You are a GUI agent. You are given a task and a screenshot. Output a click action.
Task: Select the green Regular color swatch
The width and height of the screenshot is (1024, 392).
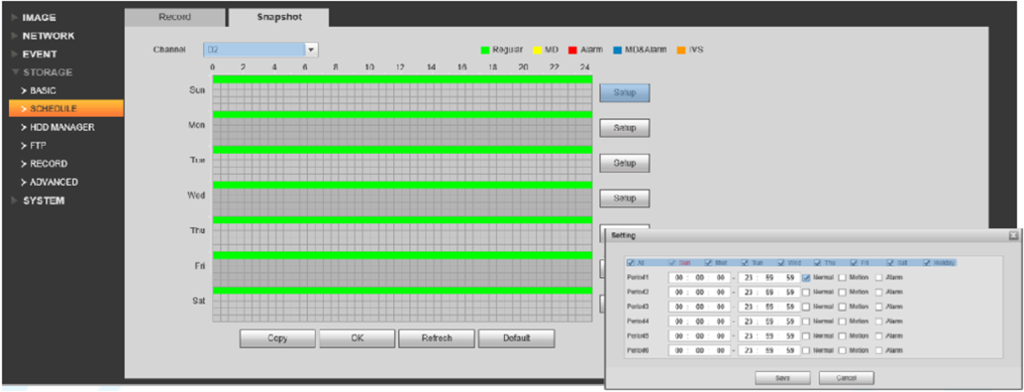point(485,50)
